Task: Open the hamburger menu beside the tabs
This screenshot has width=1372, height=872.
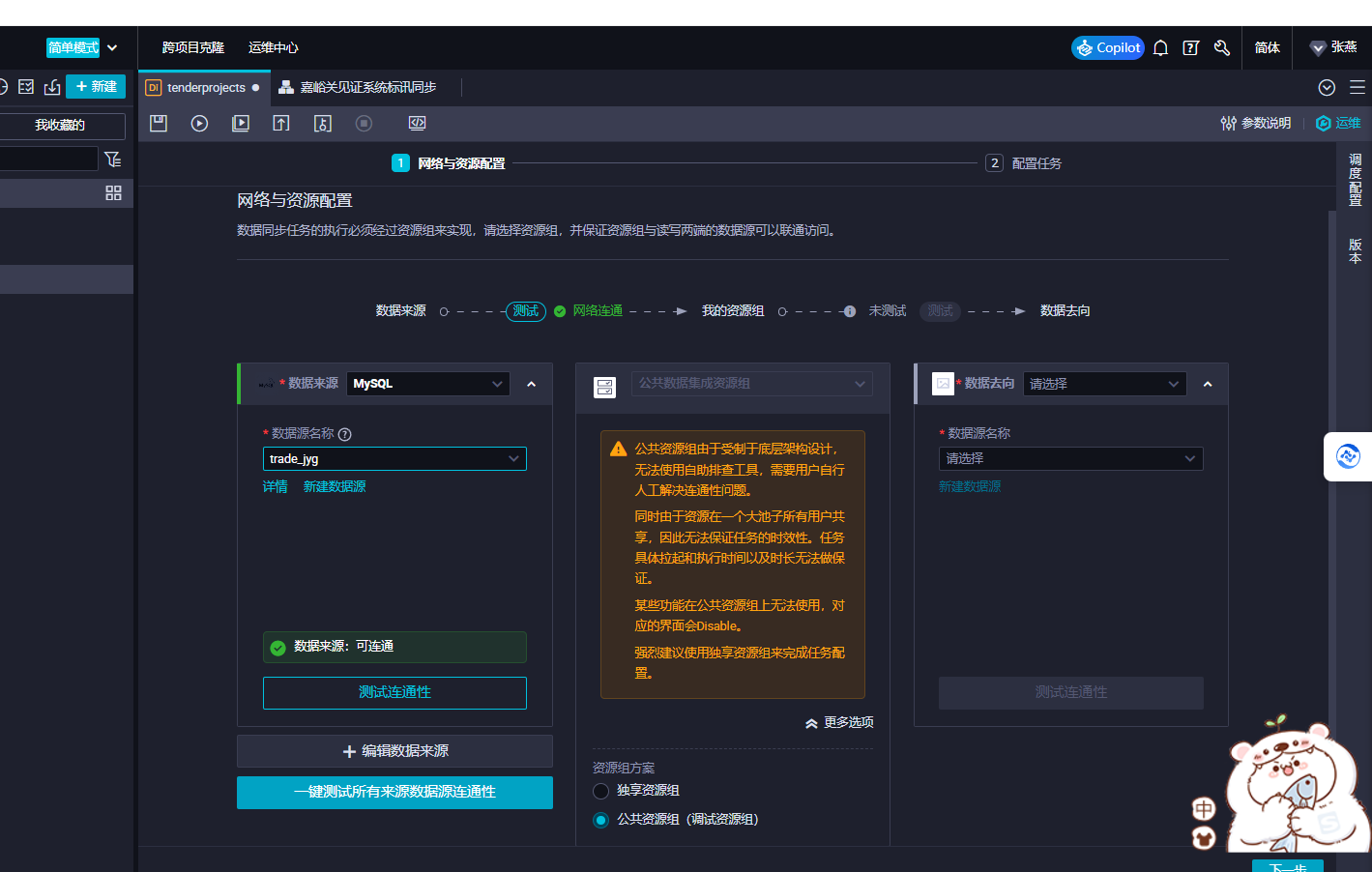Action: (1357, 87)
